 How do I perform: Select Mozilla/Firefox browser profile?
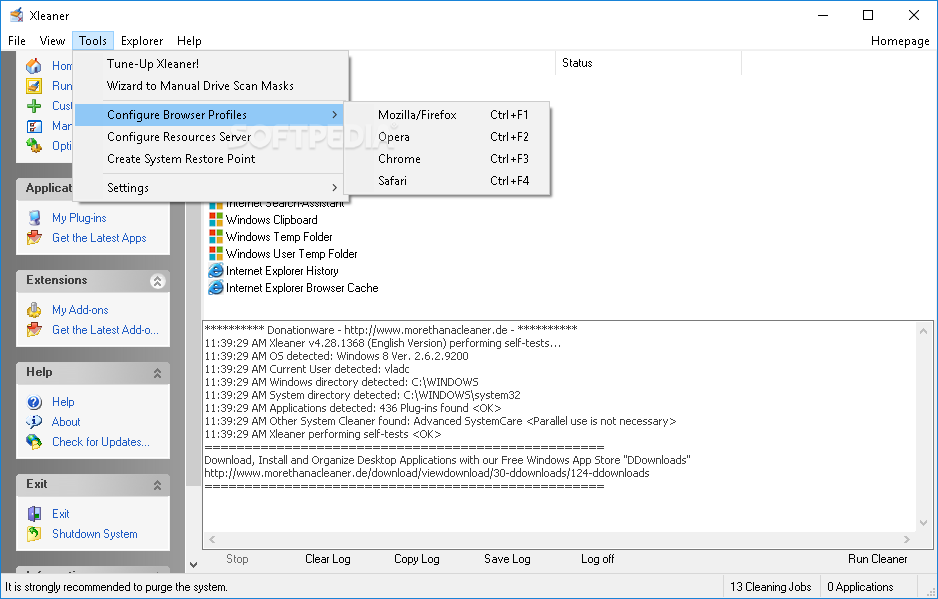coord(447,114)
